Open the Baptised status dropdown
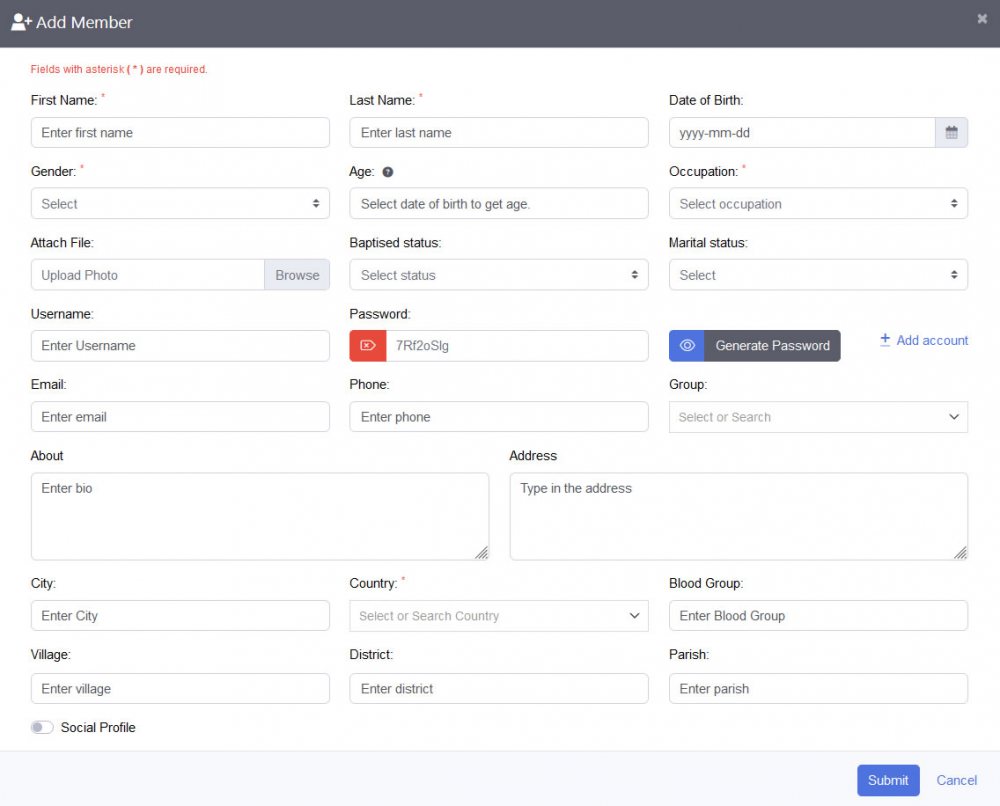Viewport: 1000px width, 806px height. (x=498, y=275)
